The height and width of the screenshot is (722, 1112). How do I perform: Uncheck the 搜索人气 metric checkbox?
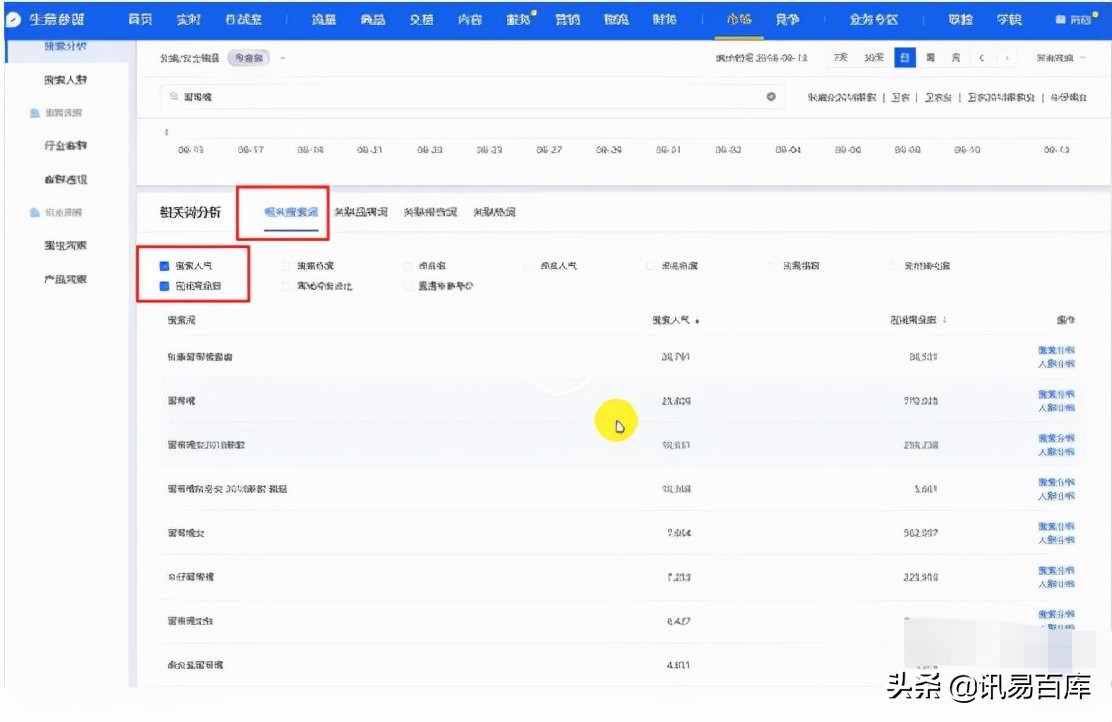163,266
